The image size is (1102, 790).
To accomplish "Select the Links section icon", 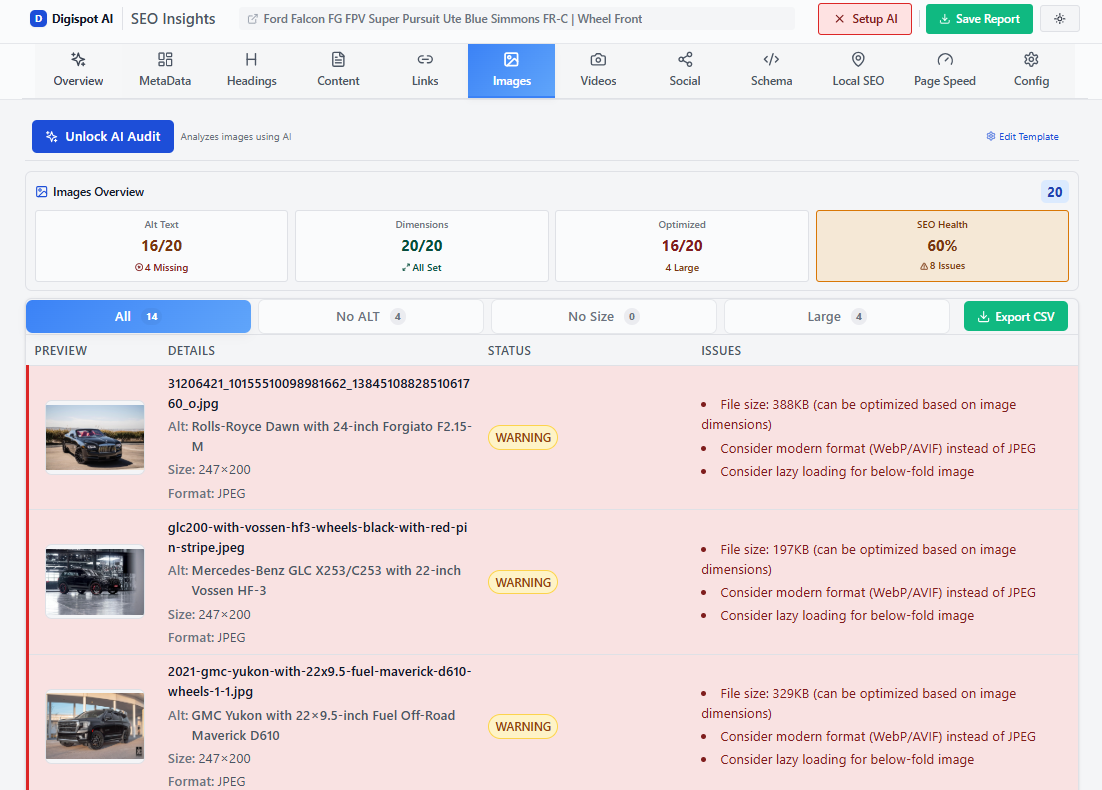I will pyautogui.click(x=424, y=60).
